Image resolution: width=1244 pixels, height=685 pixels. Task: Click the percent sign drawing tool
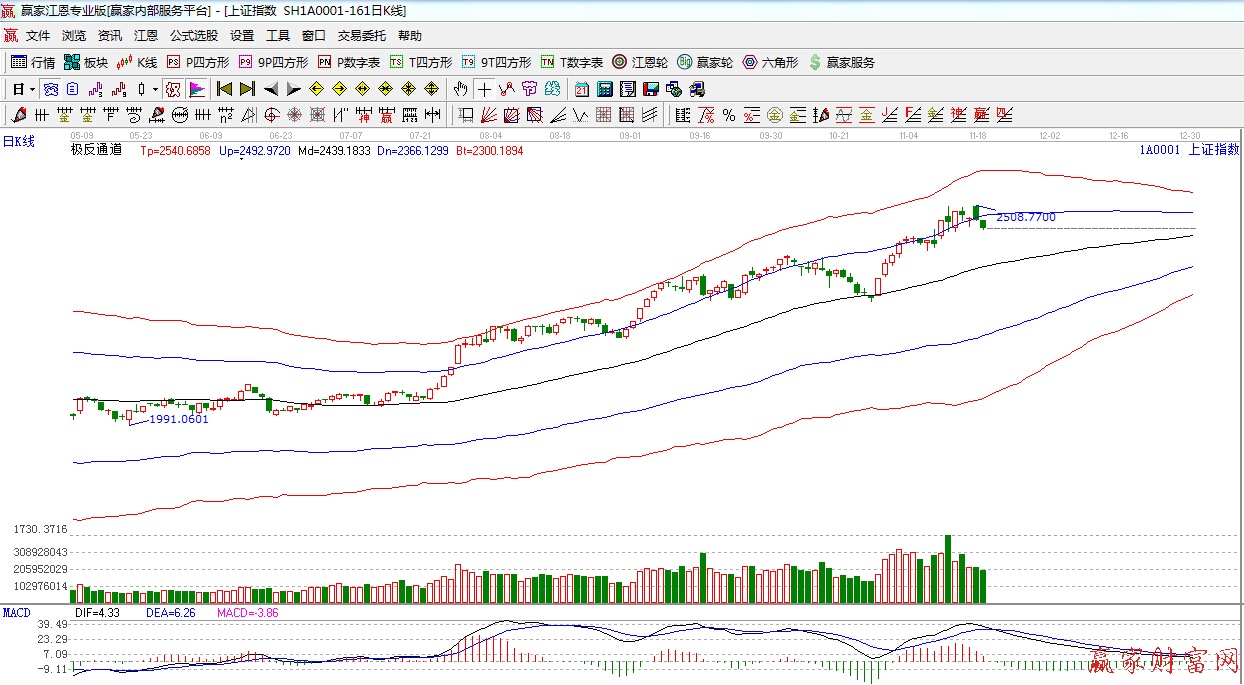(729, 115)
